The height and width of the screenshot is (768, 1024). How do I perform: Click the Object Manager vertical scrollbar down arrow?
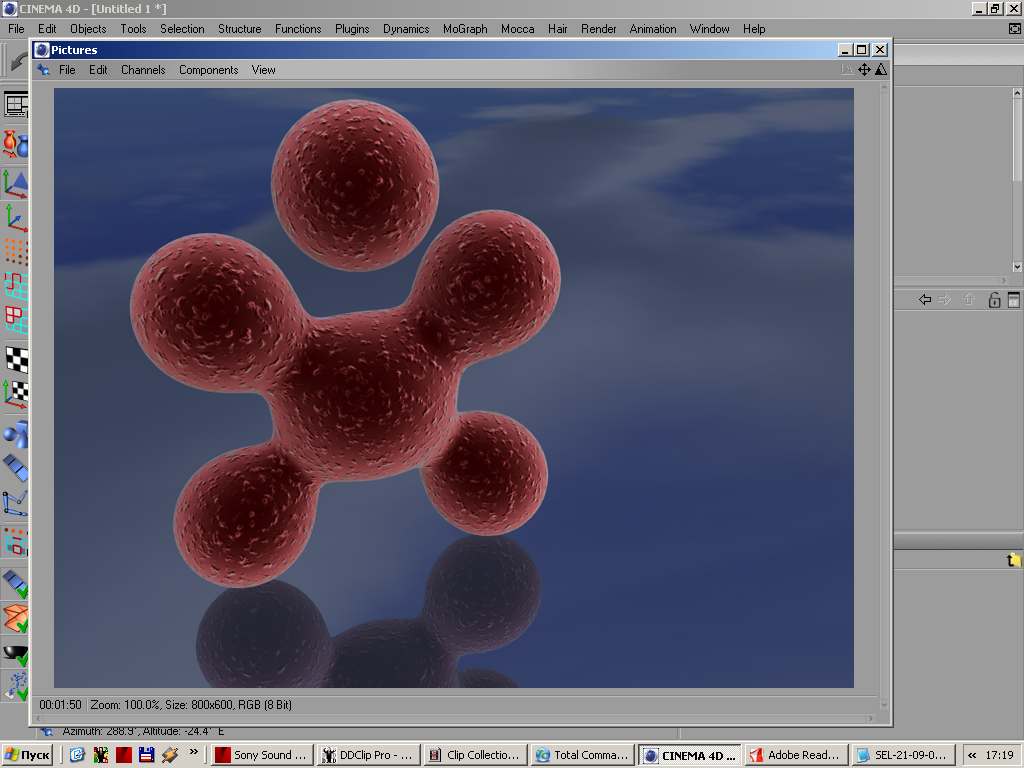pyautogui.click(x=1017, y=267)
